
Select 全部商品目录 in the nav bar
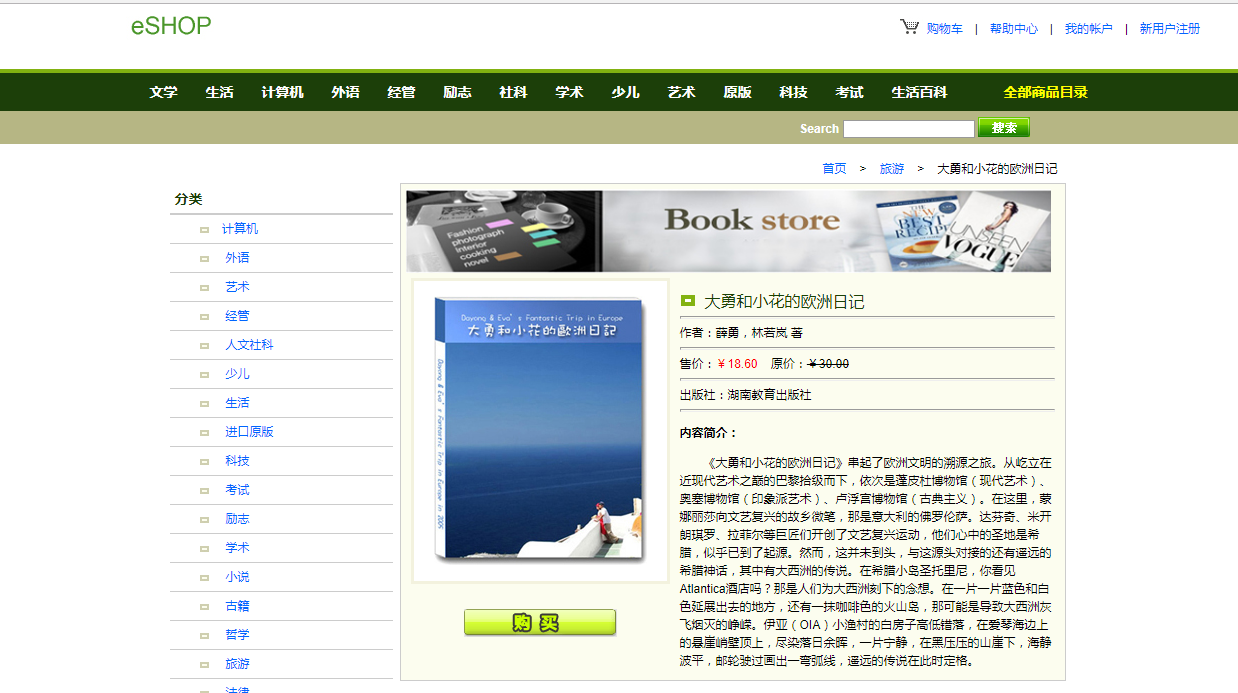coord(1045,92)
